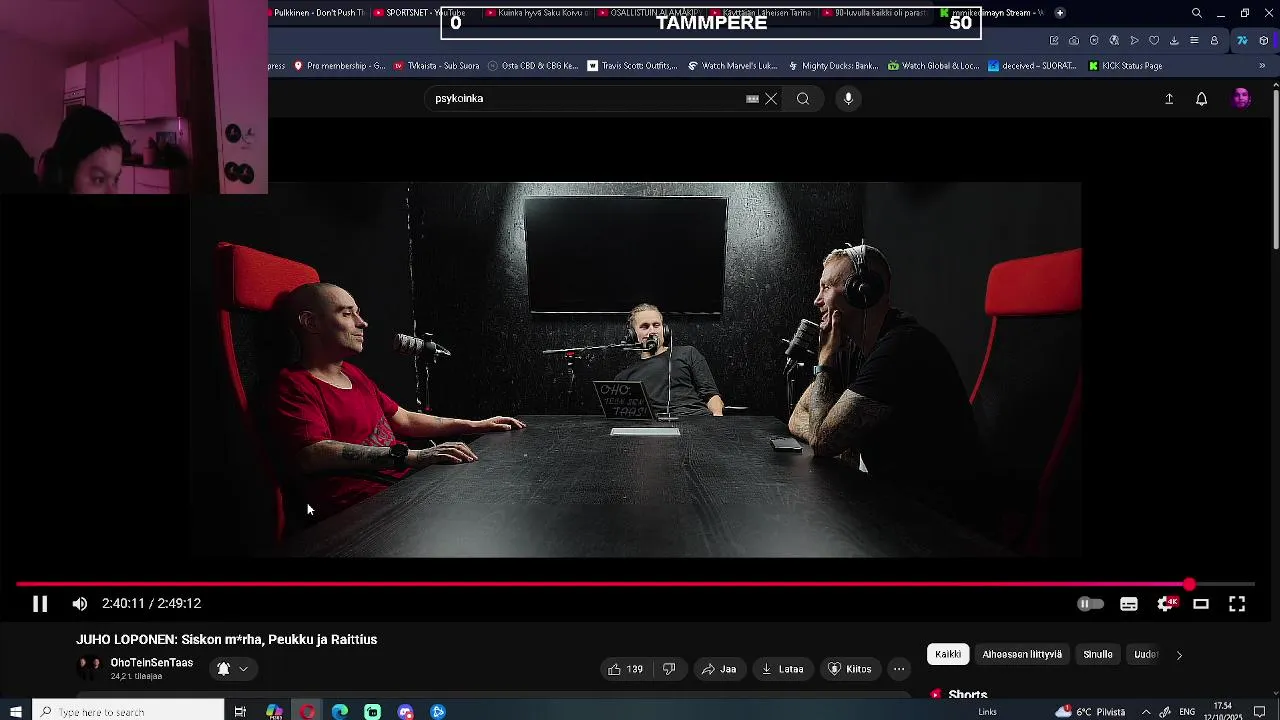Open browser snapshot camera icon
This screenshot has width=1280, height=720.
click(1074, 41)
